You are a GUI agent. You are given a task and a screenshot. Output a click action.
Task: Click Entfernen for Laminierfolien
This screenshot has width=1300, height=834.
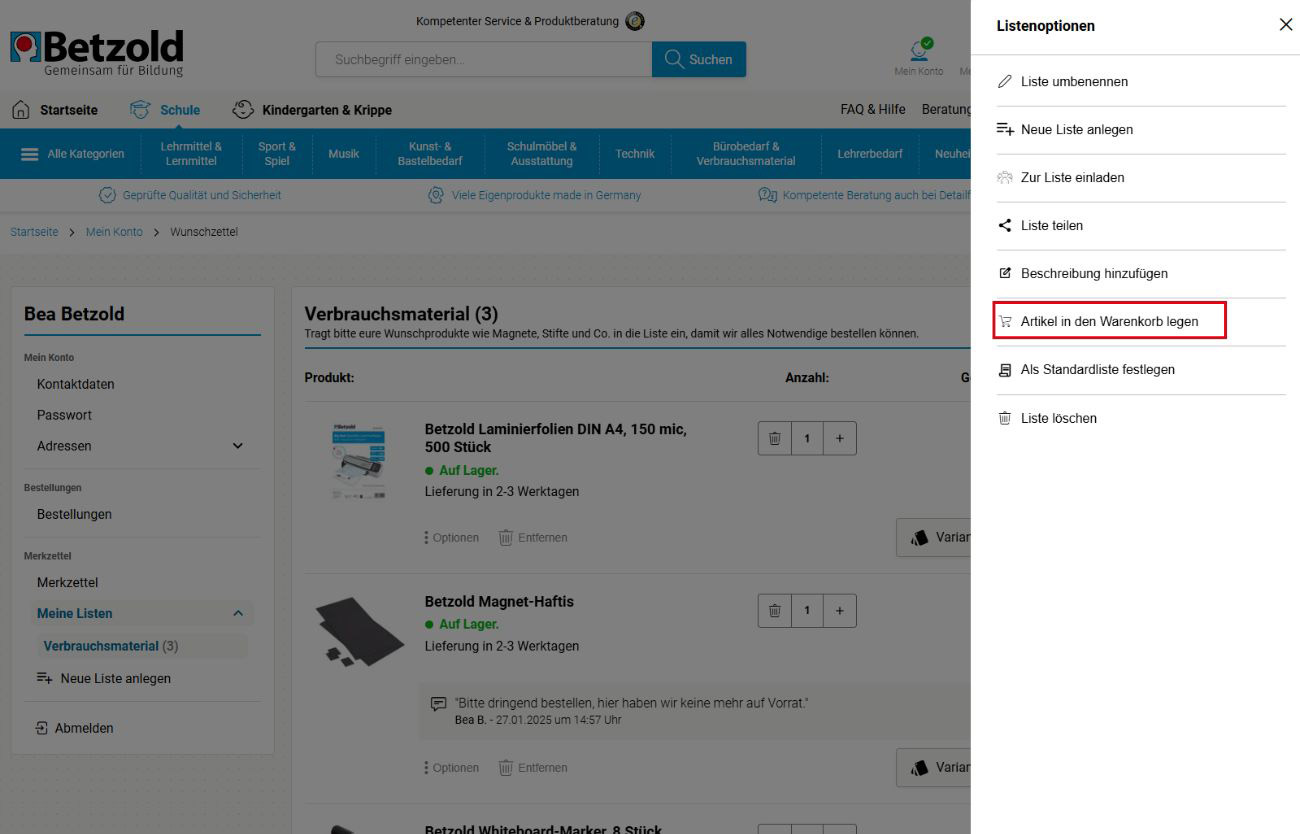pyautogui.click(x=533, y=538)
